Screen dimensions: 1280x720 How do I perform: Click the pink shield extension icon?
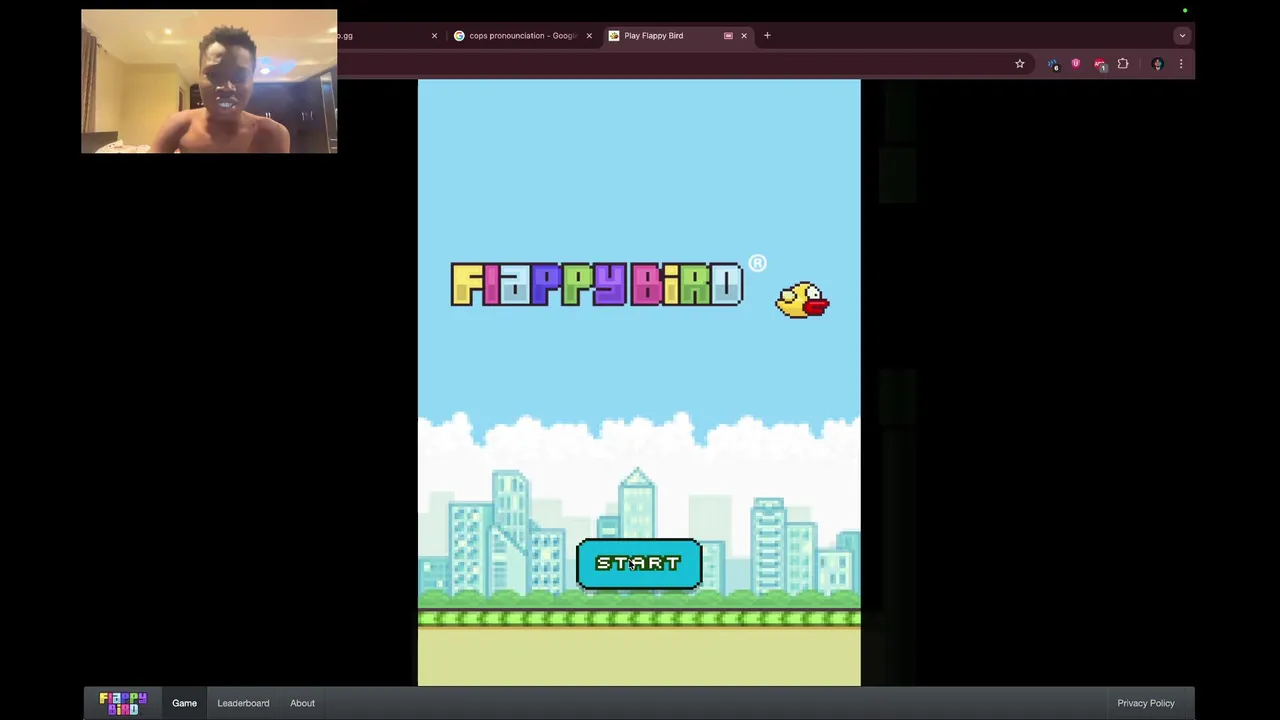(x=1076, y=64)
